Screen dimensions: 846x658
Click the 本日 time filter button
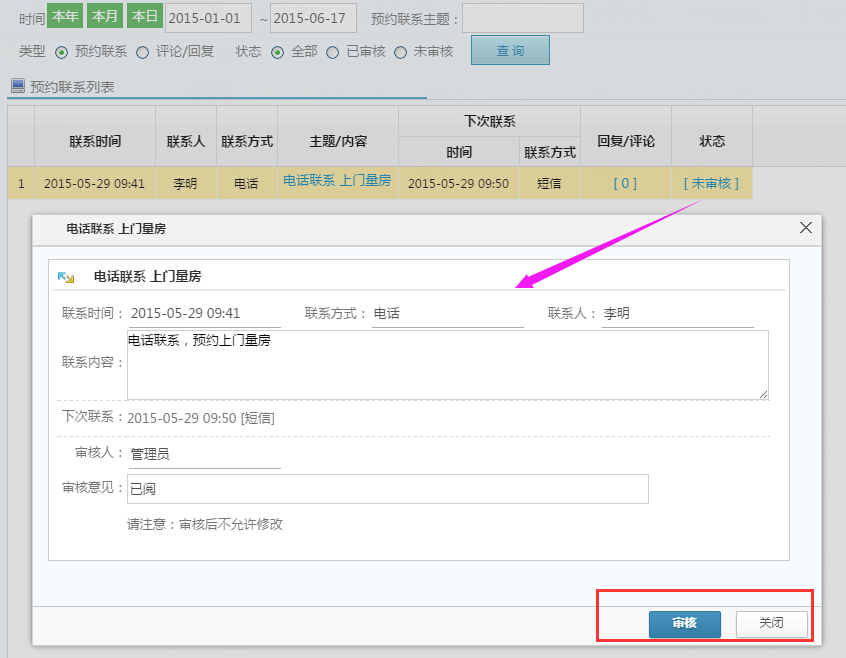point(144,17)
